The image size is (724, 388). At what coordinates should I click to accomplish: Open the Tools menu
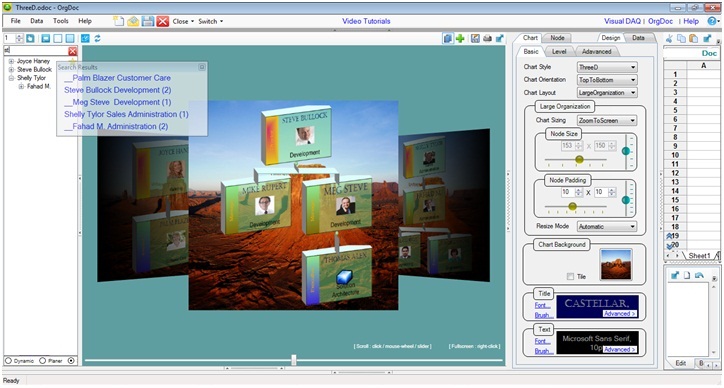coord(60,21)
